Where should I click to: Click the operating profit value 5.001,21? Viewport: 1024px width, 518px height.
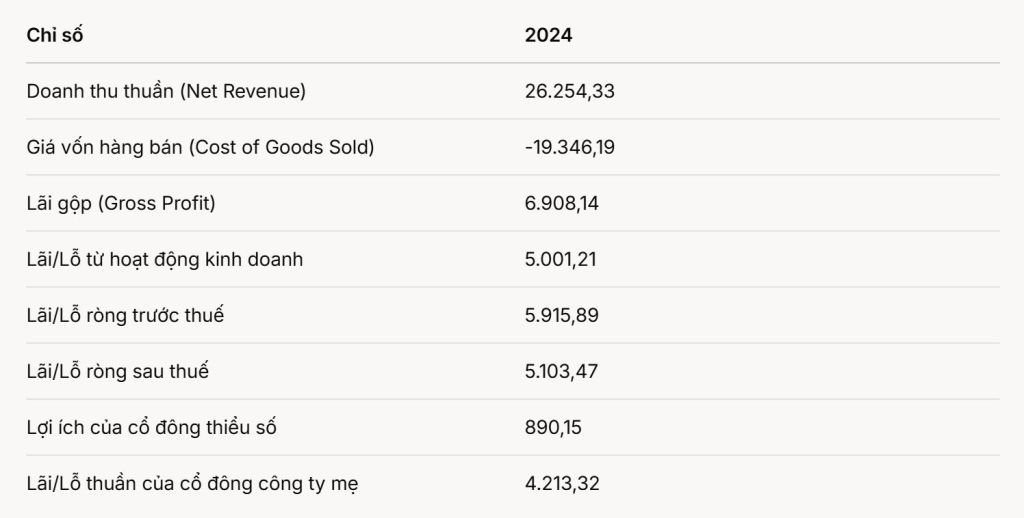(560, 260)
